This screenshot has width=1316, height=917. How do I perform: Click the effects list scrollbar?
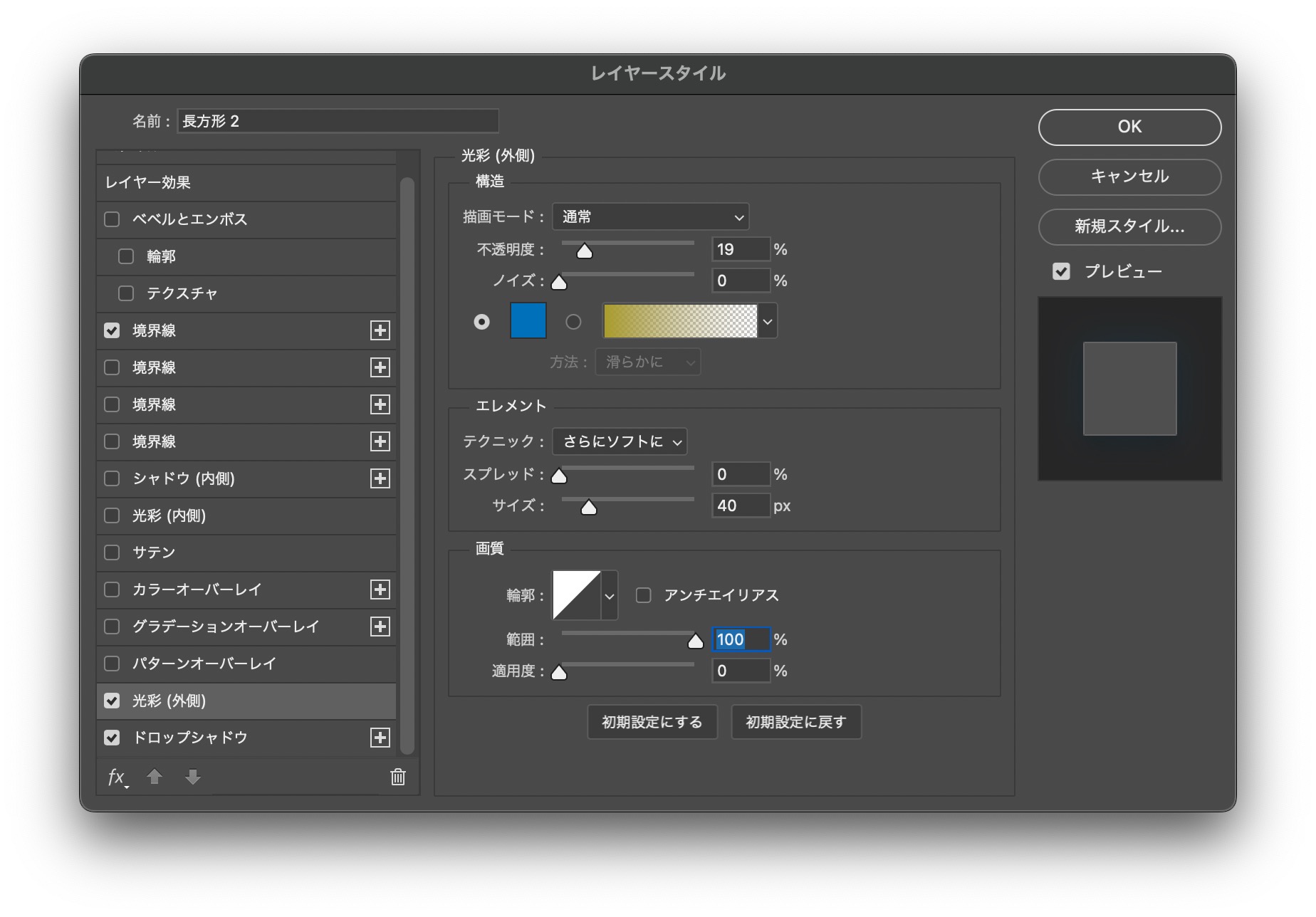(407, 466)
